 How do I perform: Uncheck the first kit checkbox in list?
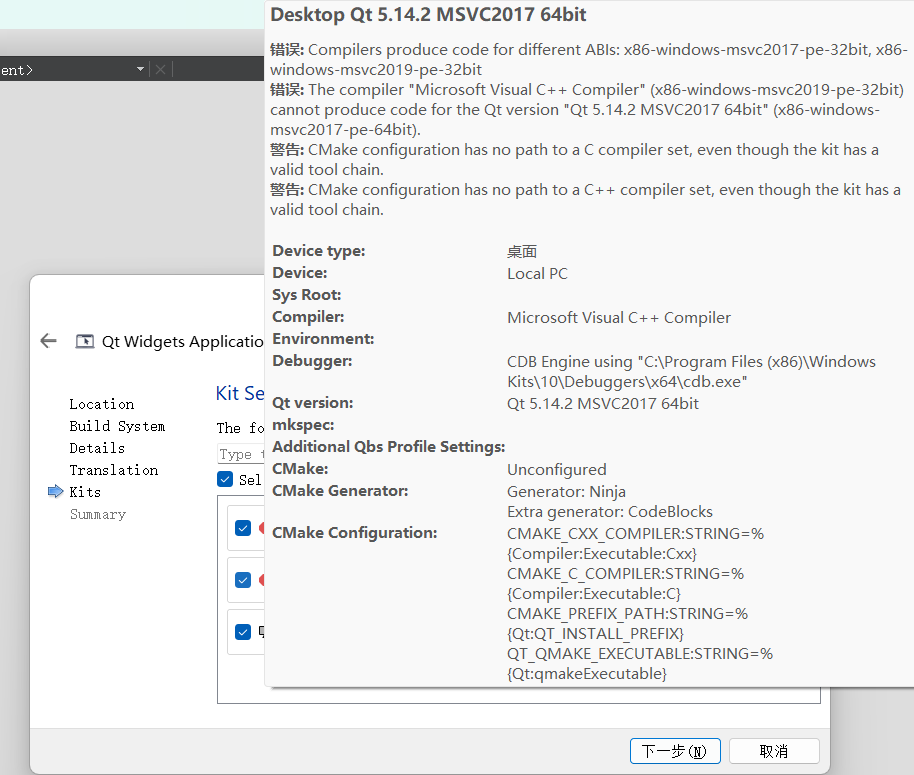click(x=243, y=528)
